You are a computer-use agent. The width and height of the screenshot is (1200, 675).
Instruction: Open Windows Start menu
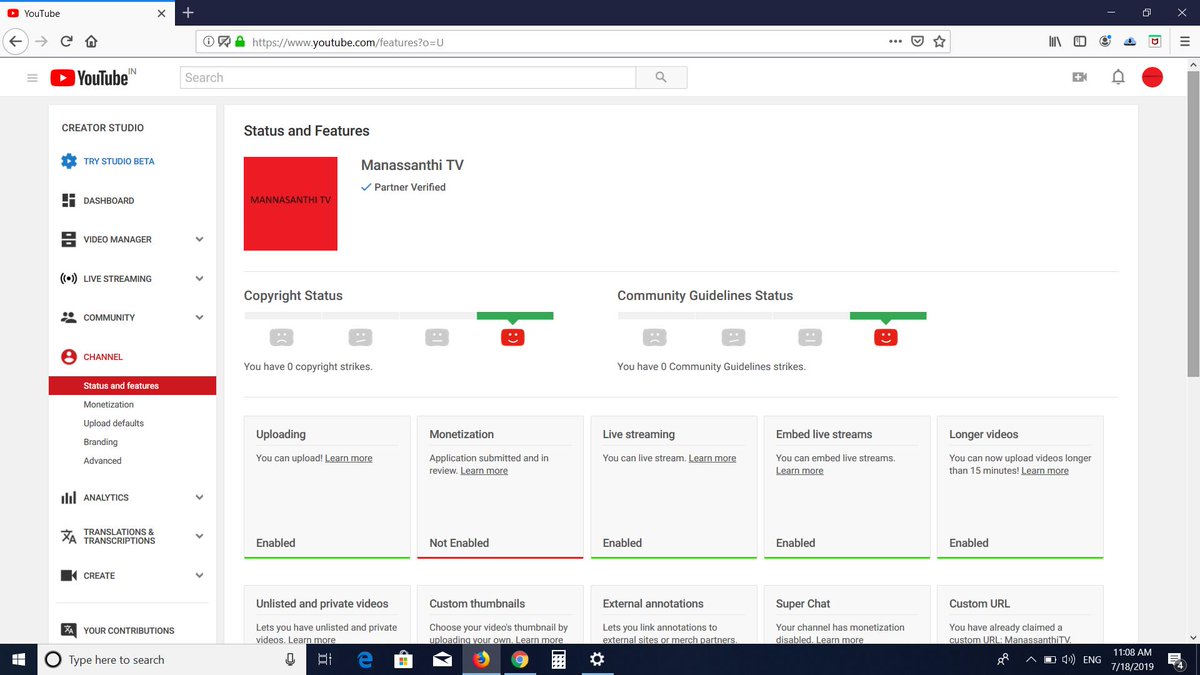[18, 660]
